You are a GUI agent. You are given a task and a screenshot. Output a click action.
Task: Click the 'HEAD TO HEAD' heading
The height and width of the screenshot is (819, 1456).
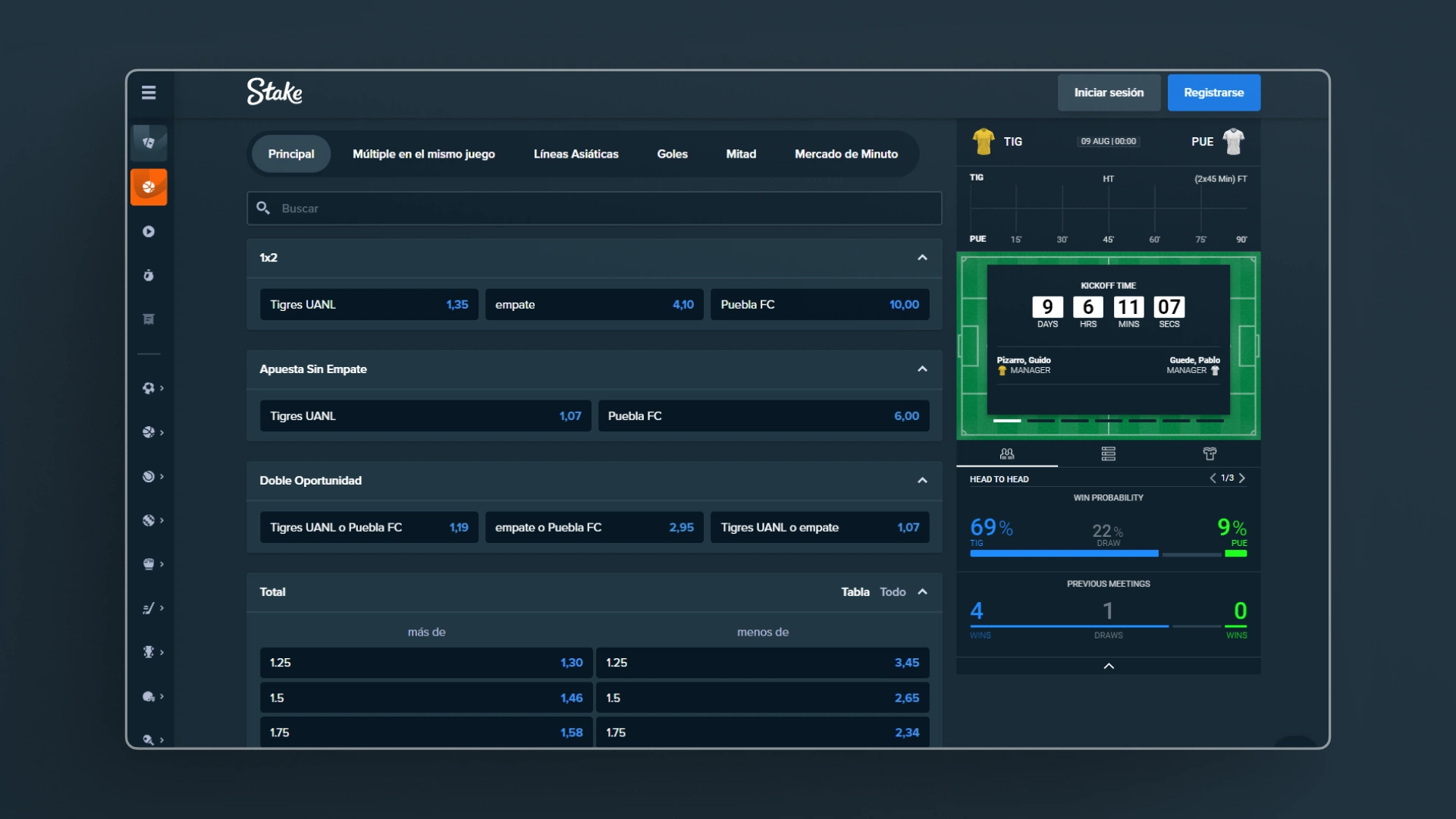(x=999, y=479)
